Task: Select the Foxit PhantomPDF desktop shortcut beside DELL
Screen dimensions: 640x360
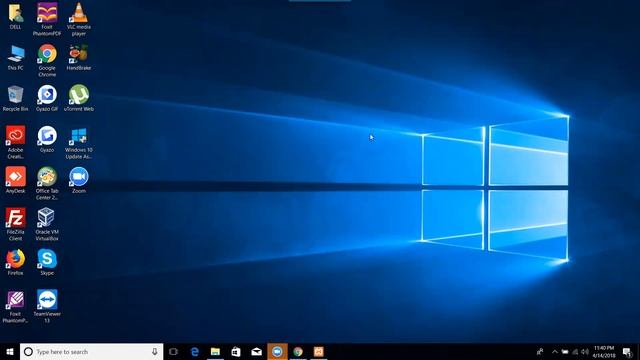Action: (x=47, y=19)
